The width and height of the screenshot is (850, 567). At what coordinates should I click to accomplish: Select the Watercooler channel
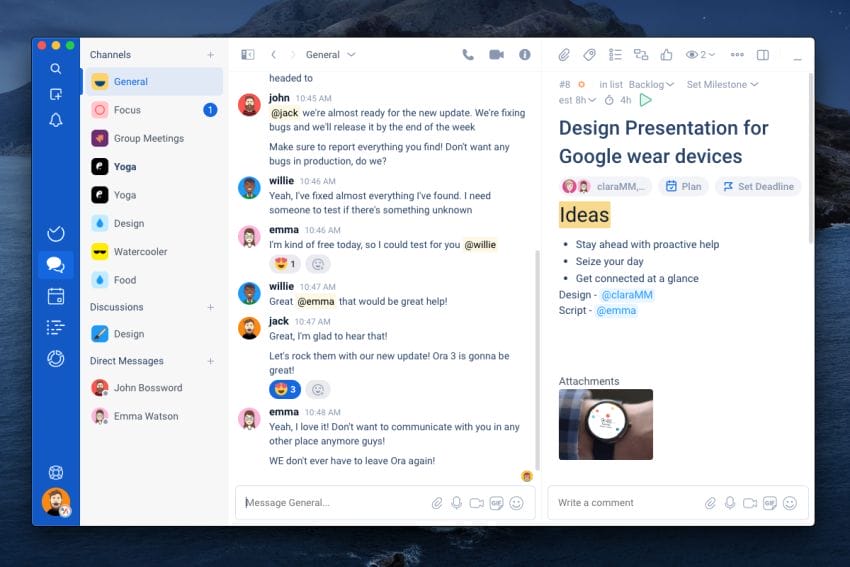pos(140,252)
